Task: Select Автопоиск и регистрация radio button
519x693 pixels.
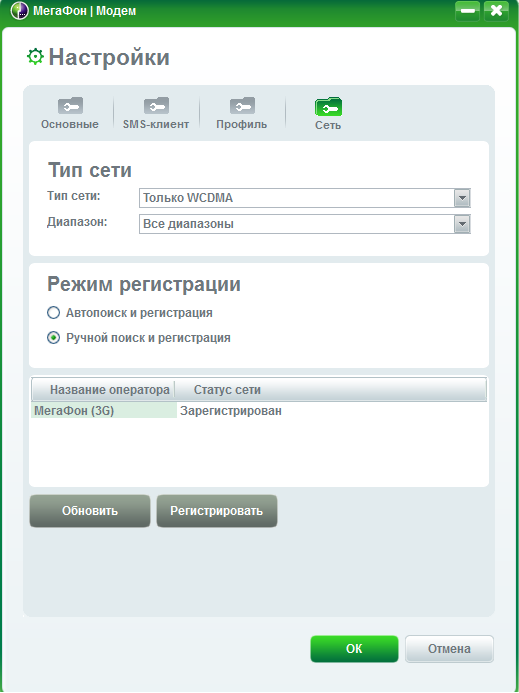Action: (53, 313)
